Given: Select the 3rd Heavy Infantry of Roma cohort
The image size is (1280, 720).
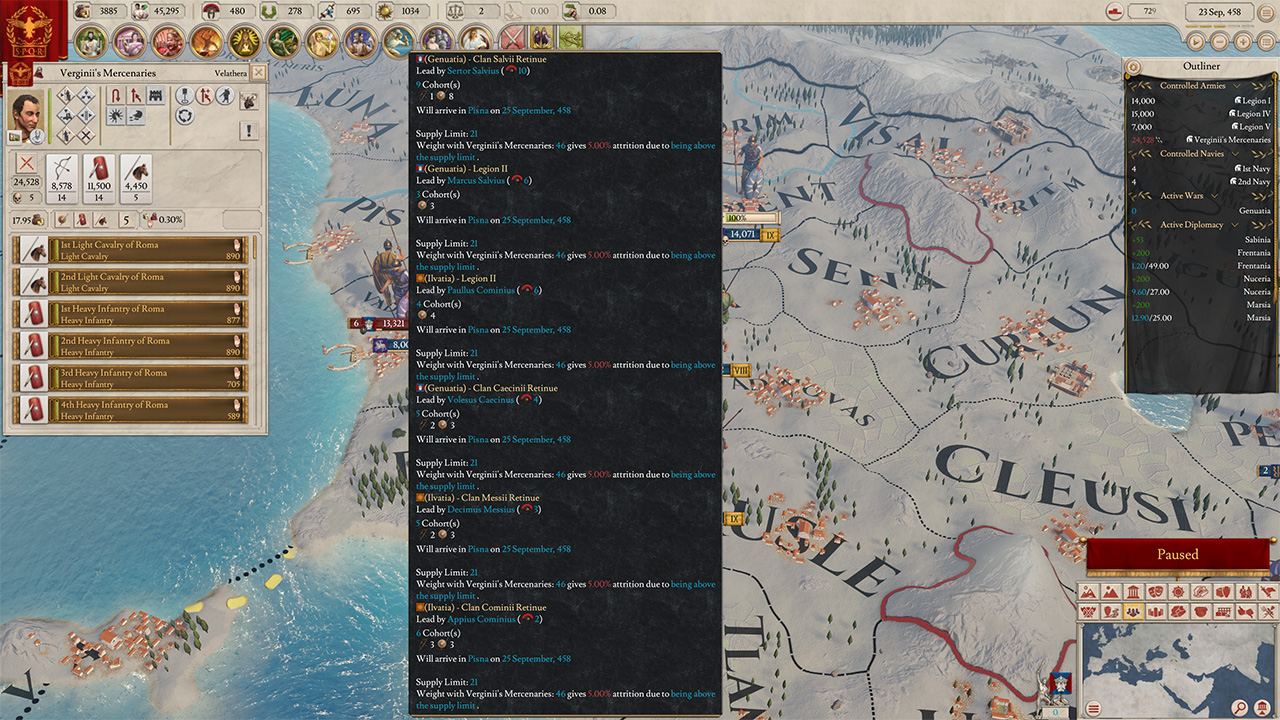Looking at the screenshot, I should pos(132,378).
